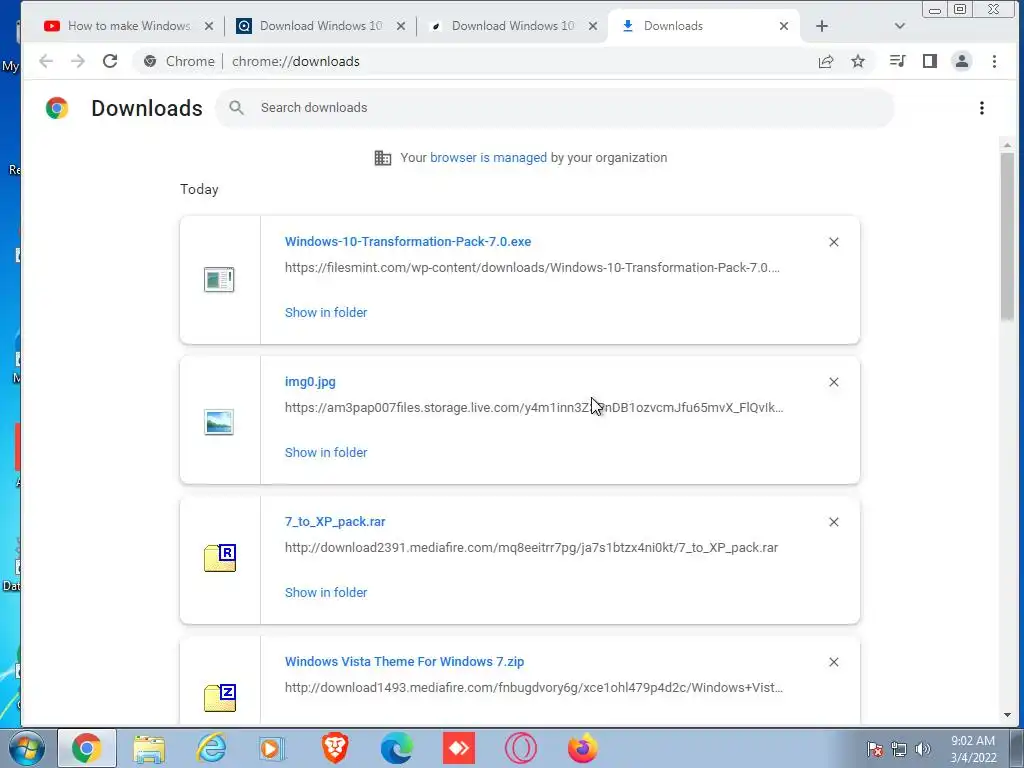Open the 7_to_XP_pack.rar file link
This screenshot has width=1024, height=768.
(335, 522)
